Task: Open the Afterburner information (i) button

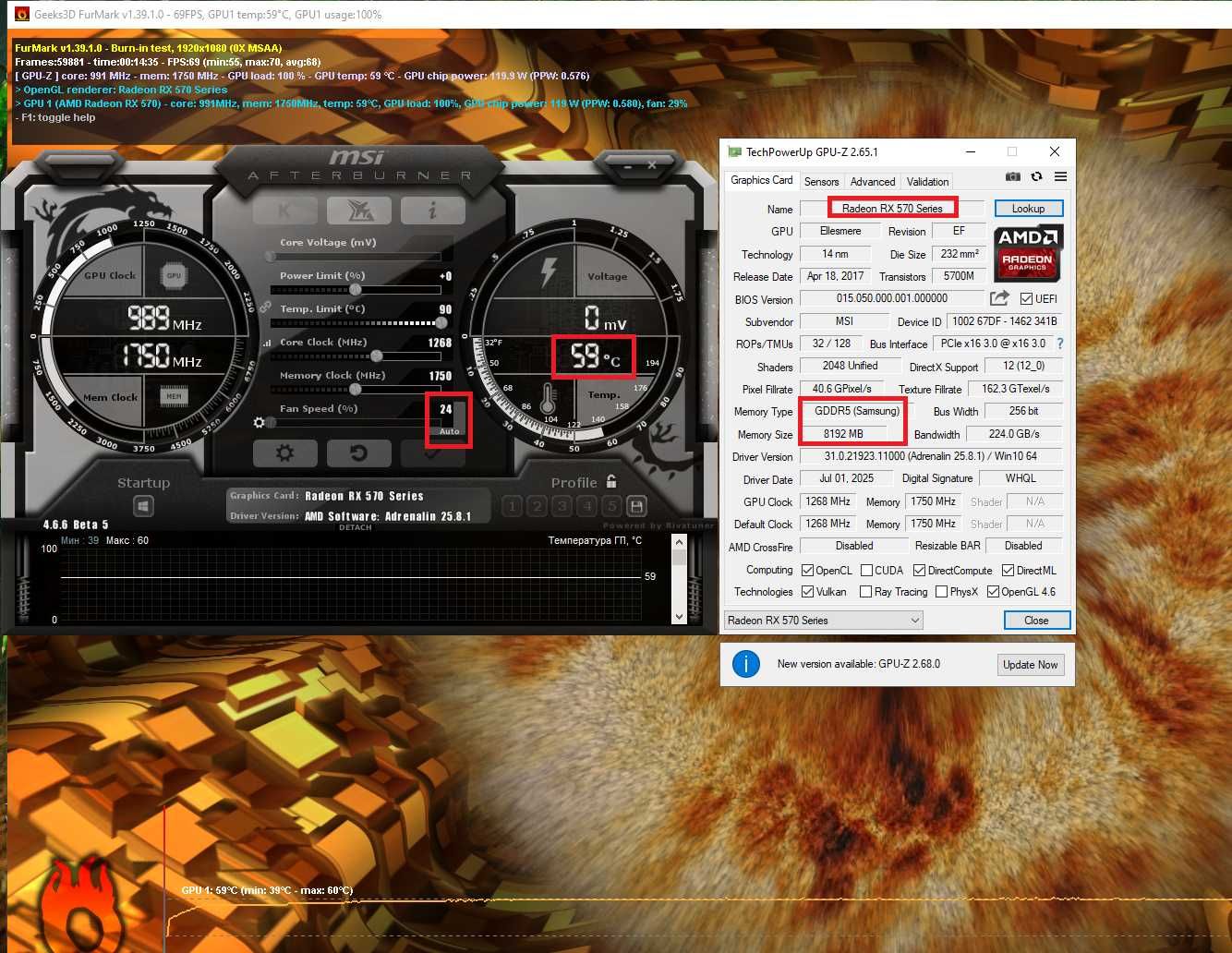Action: [433, 211]
